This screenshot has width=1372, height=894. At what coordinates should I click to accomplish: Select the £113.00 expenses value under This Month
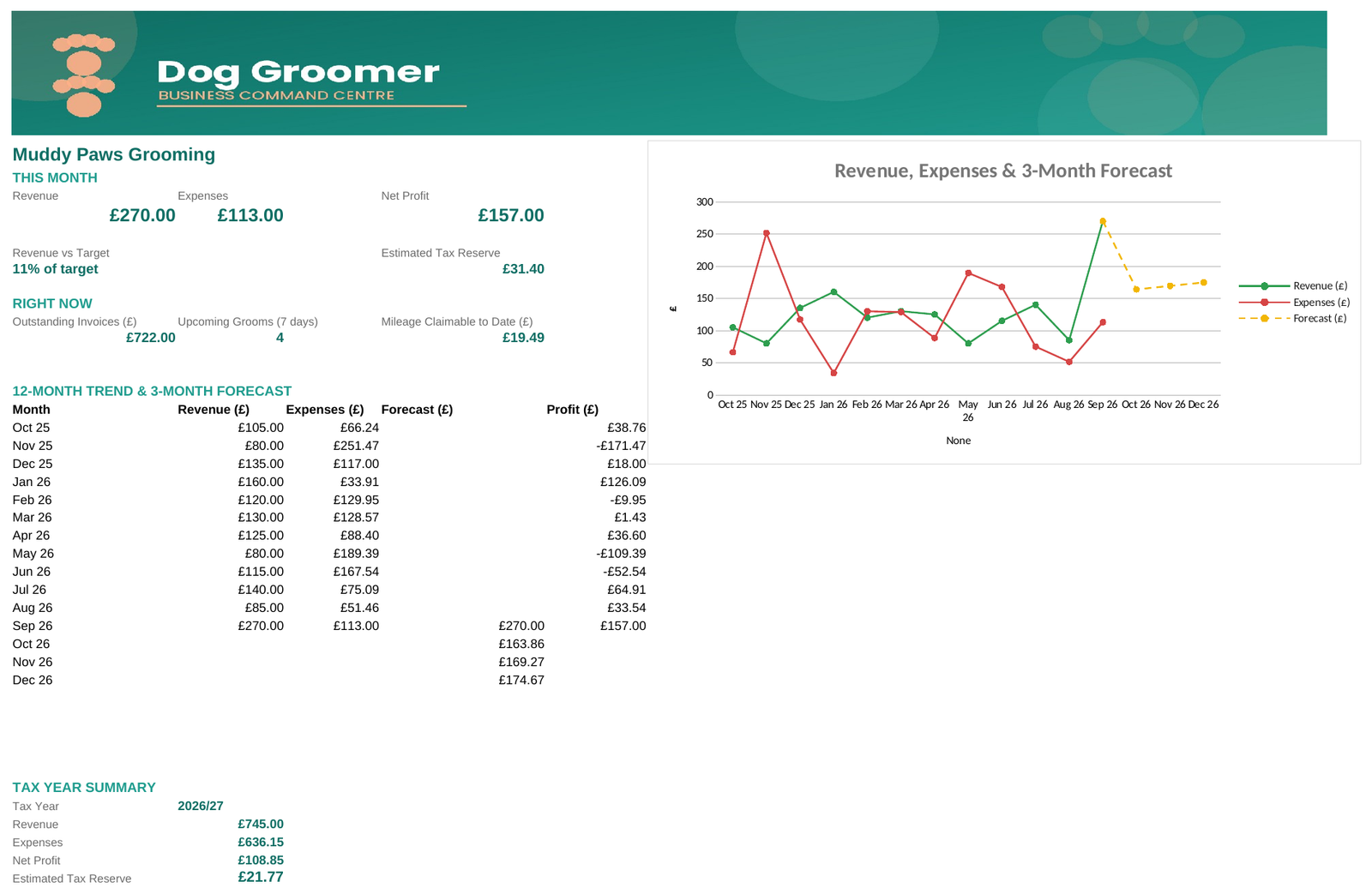250,215
